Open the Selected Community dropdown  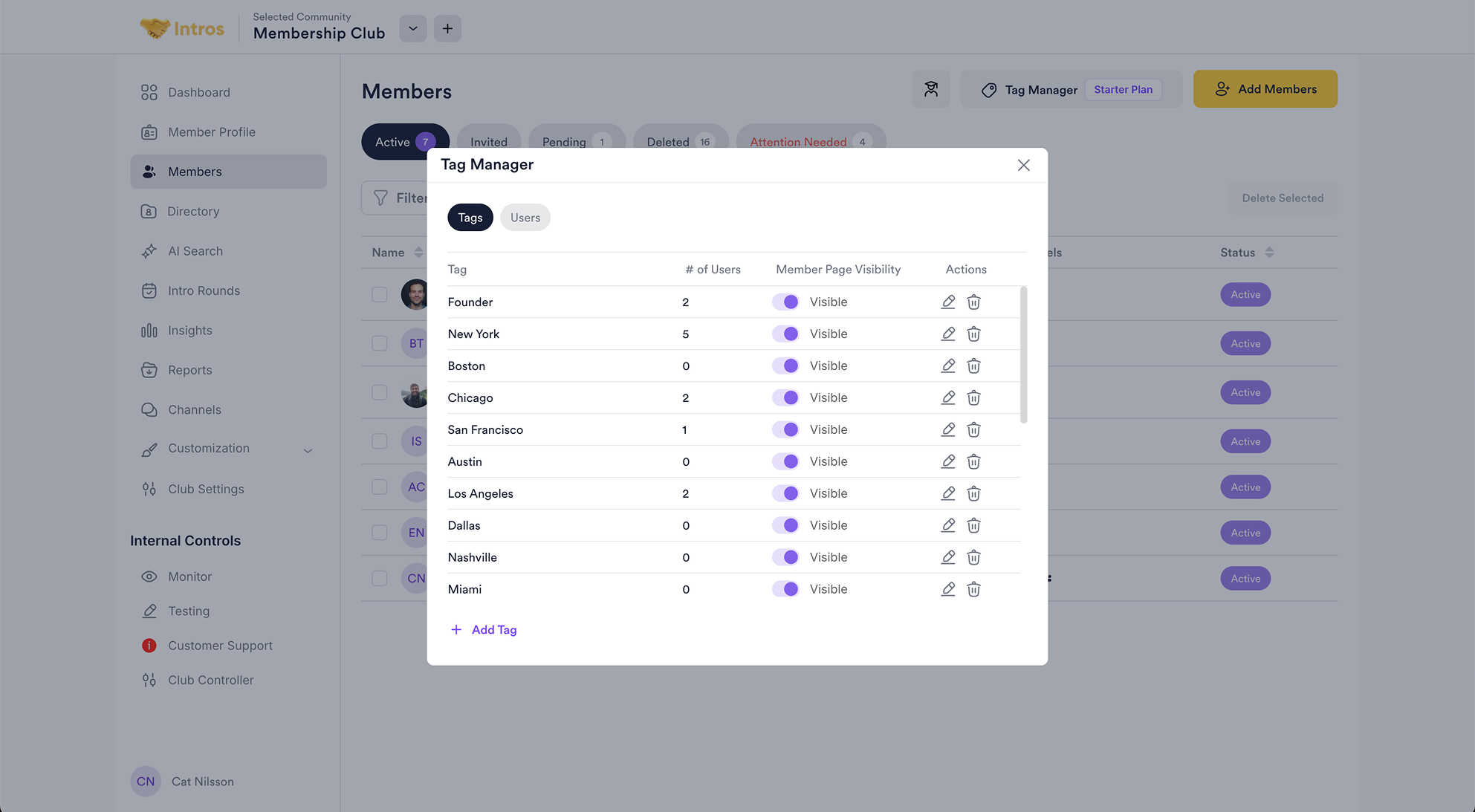(412, 28)
